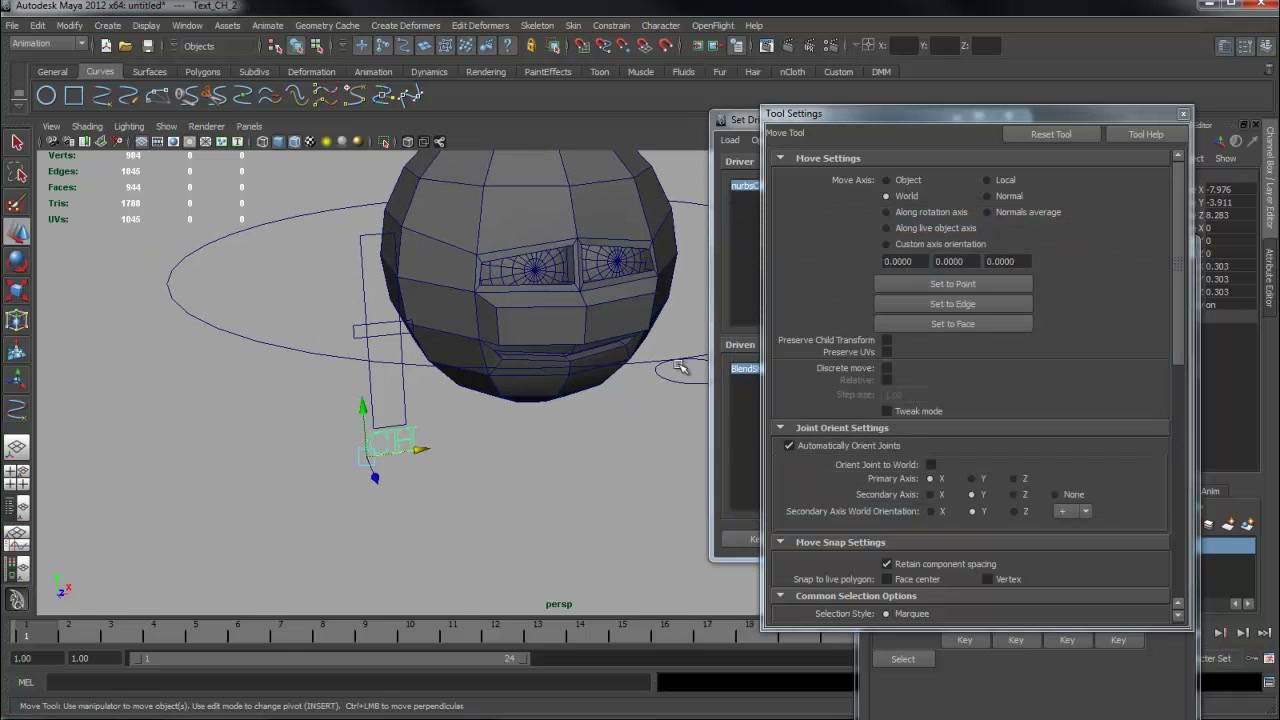1280x720 pixels.
Task: Enable Automatically Orient Joints checkbox
Action: 789,446
